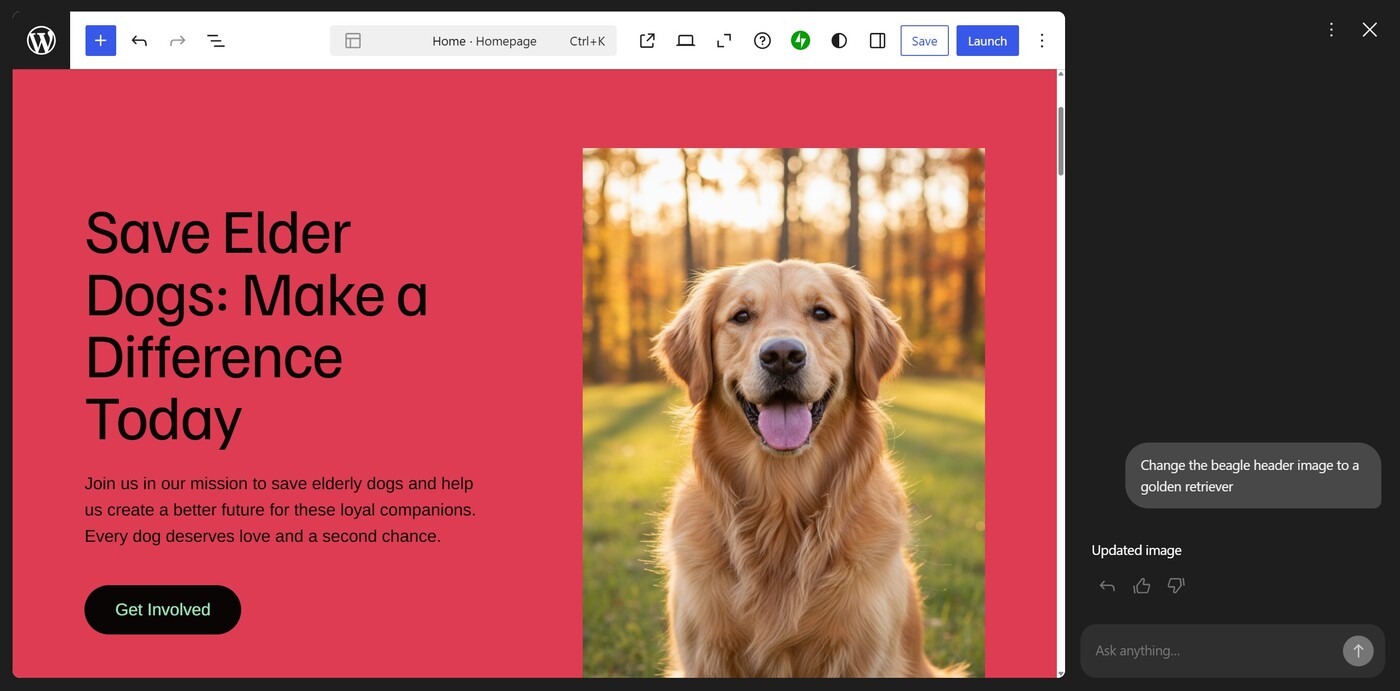The width and height of the screenshot is (1400, 691).
Task: Click the green Jetpack icon
Action: click(800, 40)
